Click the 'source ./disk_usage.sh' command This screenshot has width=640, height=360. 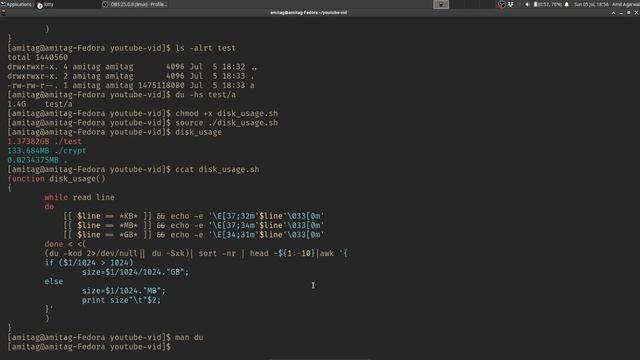click(227, 123)
